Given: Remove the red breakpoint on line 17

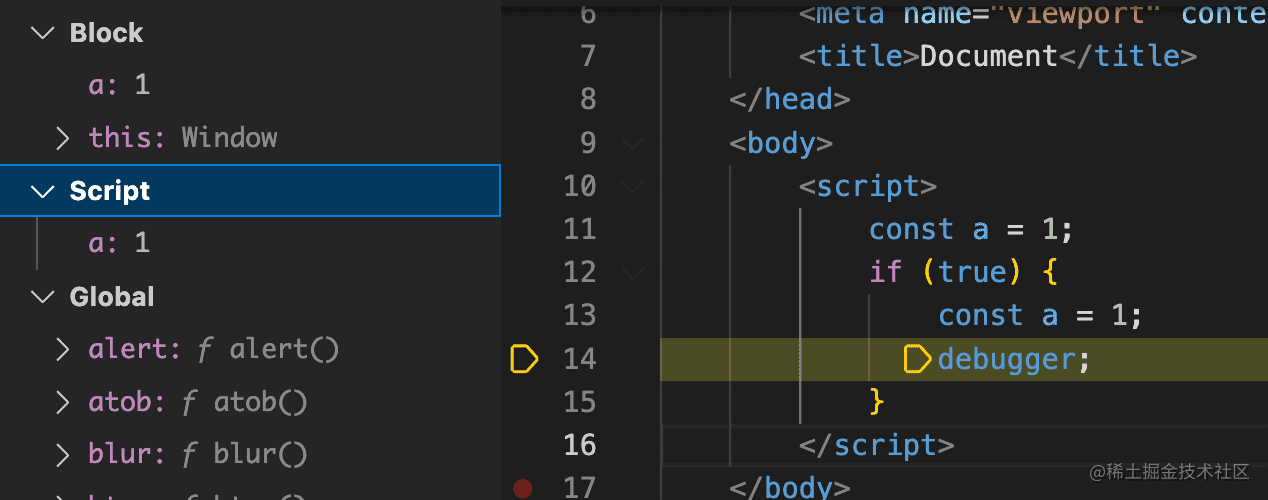Looking at the screenshot, I should coord(522,488).
